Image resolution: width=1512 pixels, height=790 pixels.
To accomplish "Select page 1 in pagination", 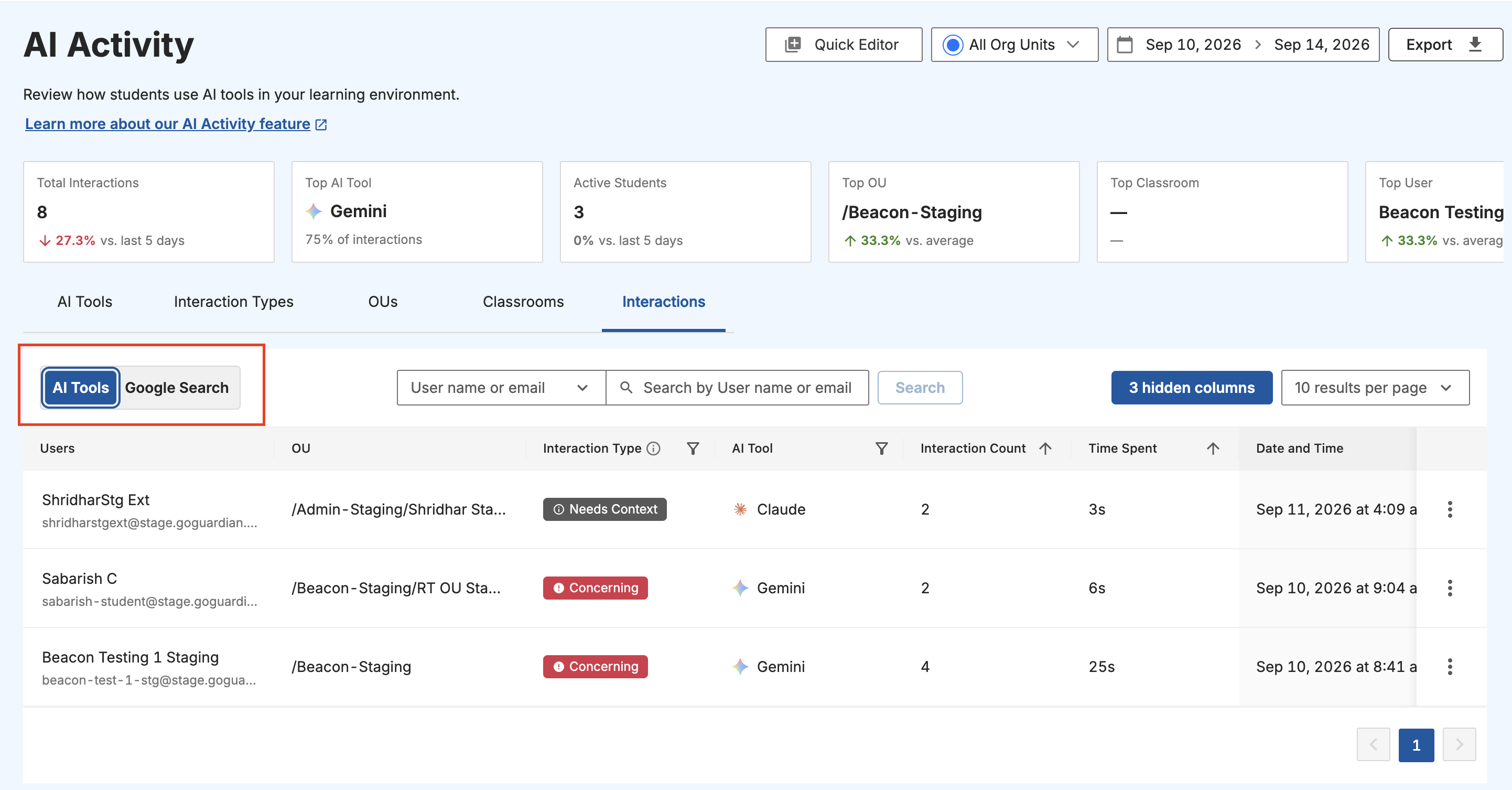I will [x=1416, y=745].
